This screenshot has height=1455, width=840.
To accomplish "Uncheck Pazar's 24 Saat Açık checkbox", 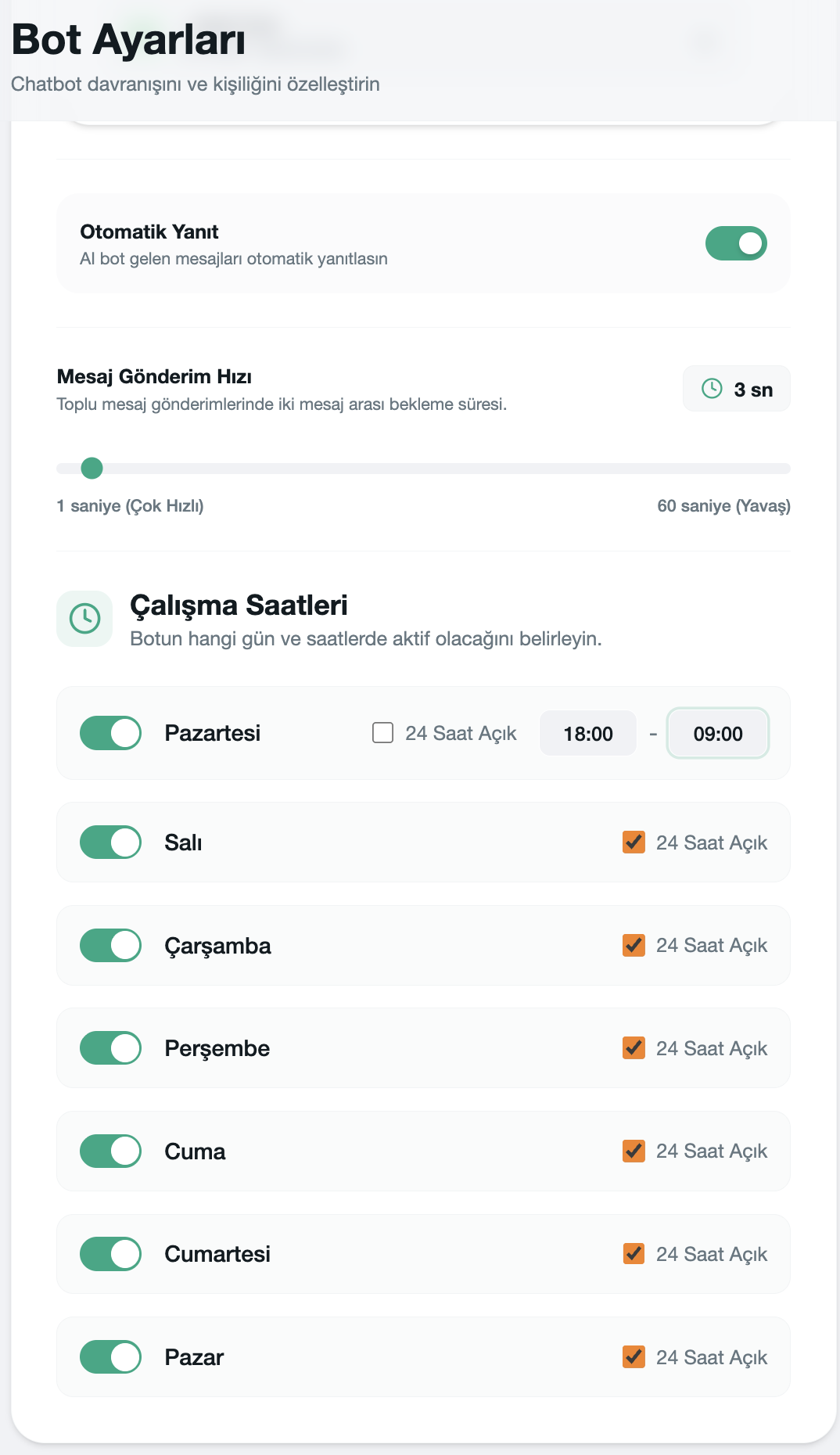I will coord(634,1357).
